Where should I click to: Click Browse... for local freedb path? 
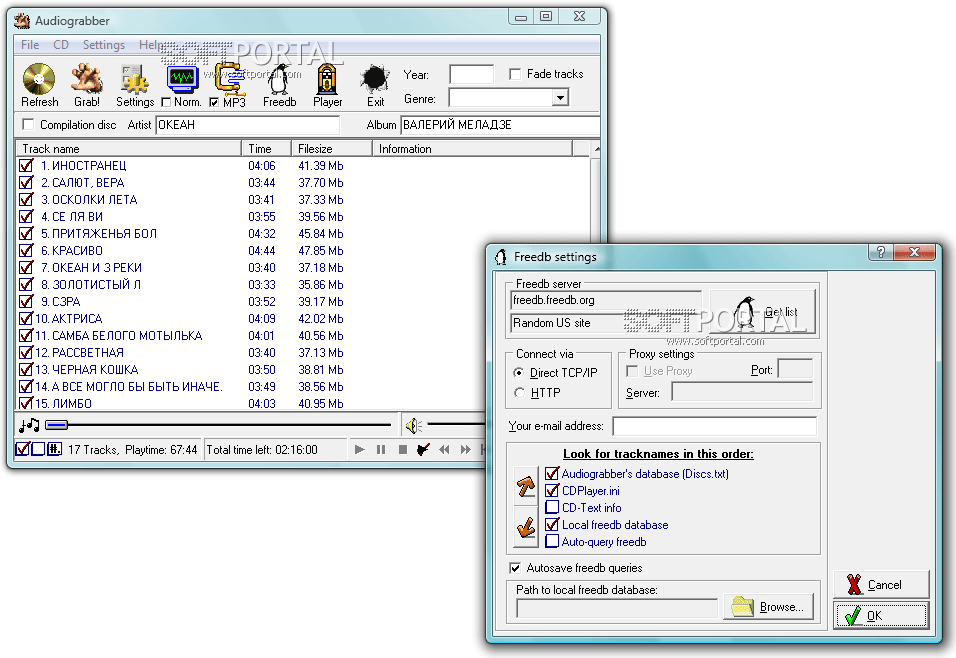(x=769, y=607)
